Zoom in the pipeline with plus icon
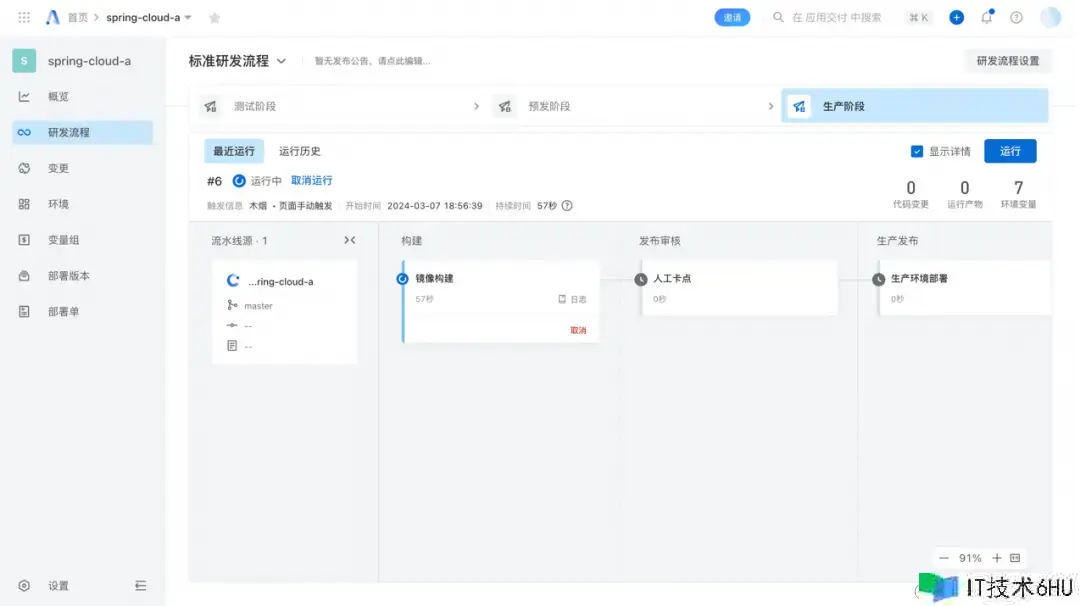 [x=996, y=558]
